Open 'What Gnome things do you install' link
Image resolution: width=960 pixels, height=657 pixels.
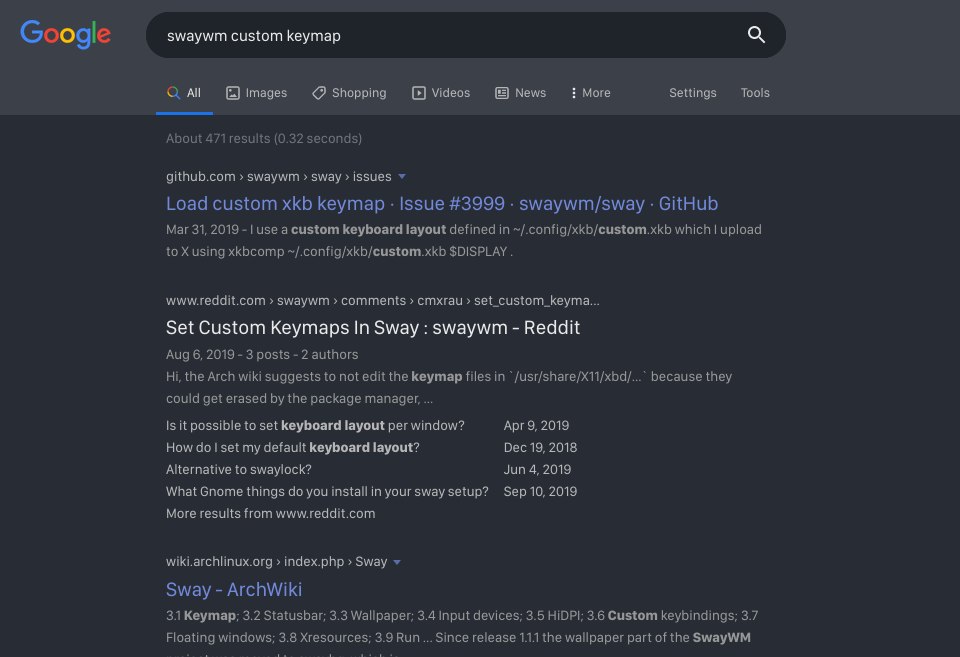pos(328,492)
